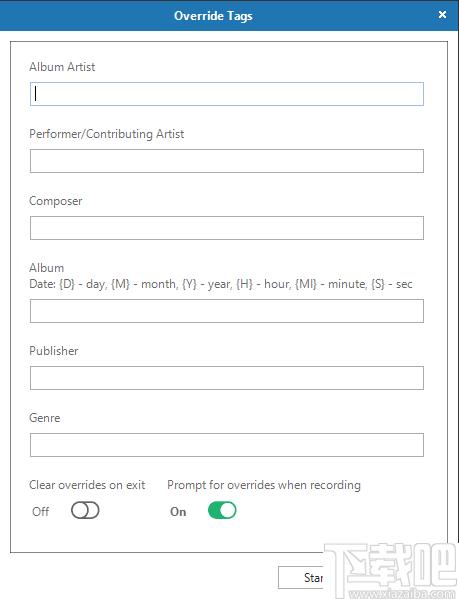Toggle the Clear overrides on exit switch

tap(85, 510)
